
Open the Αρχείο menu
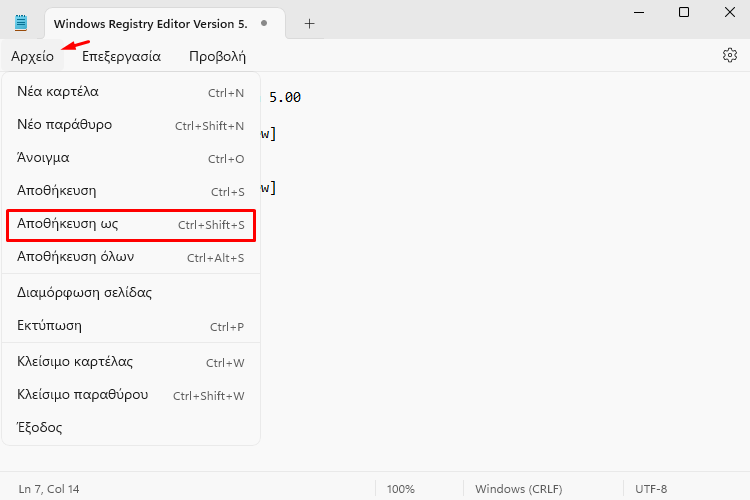click(x=32, y=56)
